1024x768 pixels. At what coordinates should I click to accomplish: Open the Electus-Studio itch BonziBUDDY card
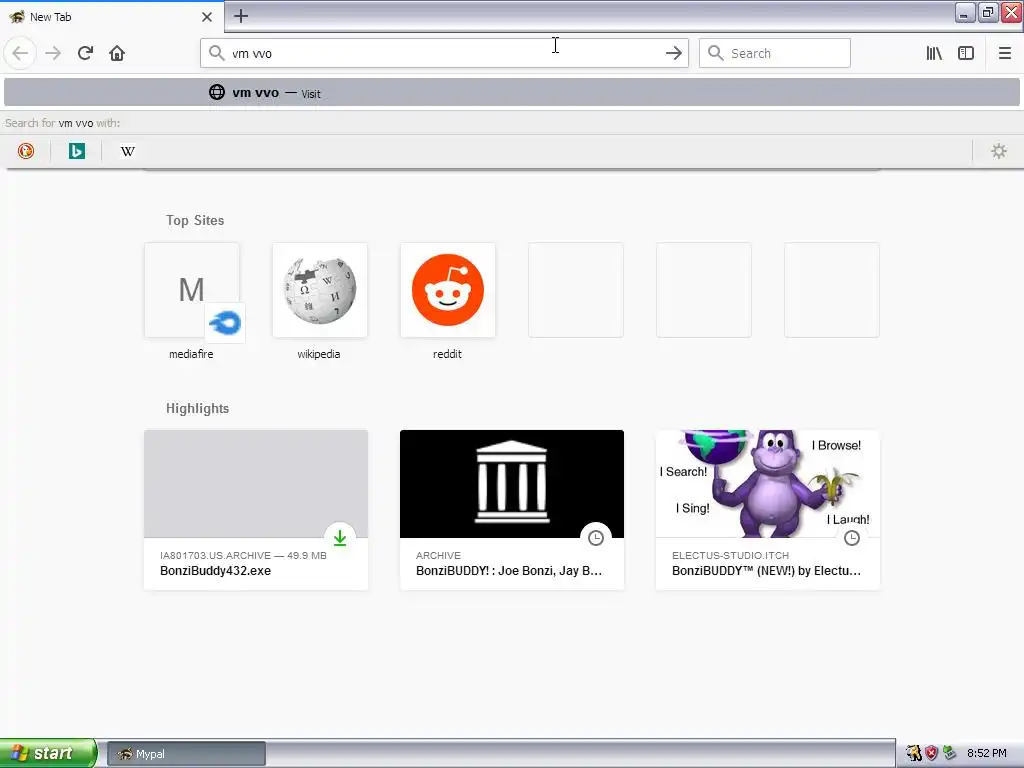[768, 510]
